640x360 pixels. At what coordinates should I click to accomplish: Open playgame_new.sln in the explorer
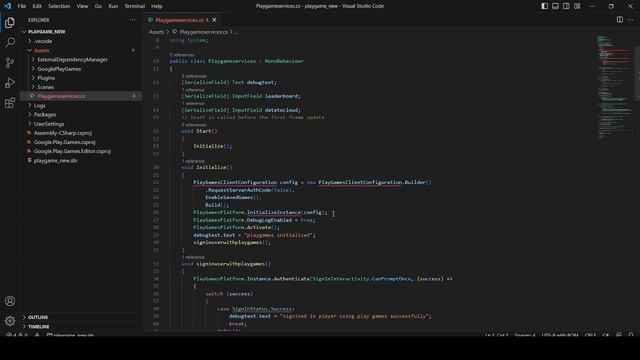click(56, 160)
